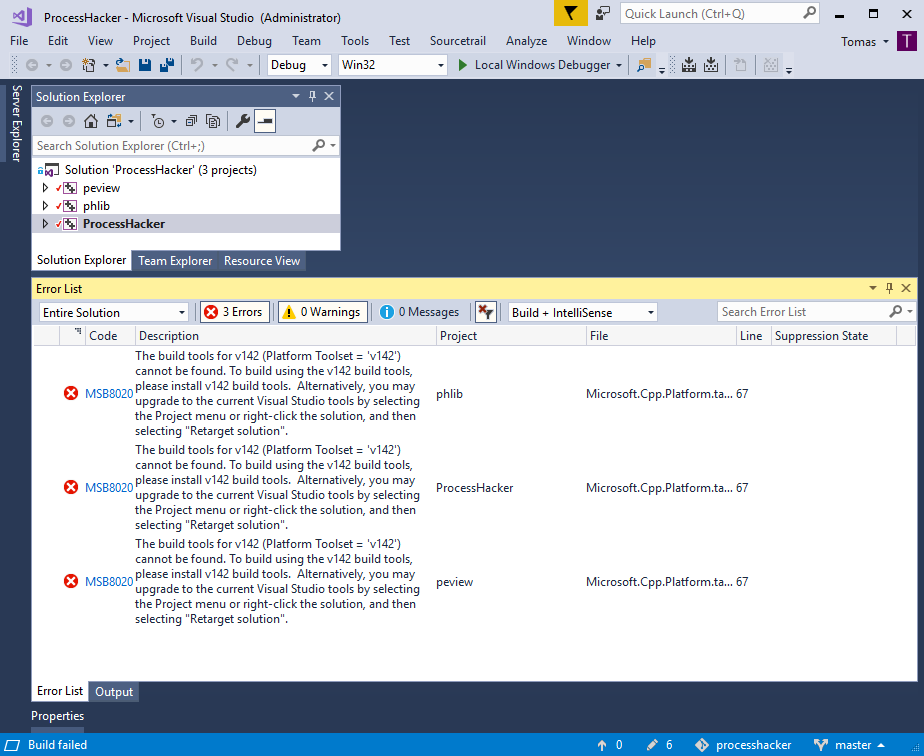Sort by Project column header
This screenshot has height=756, width=924.
(511, 336)
